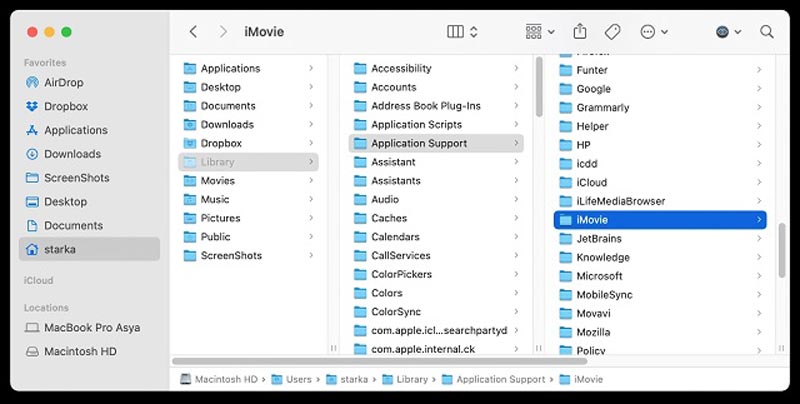
Task: Open the Downloads folder in first column
Action: point(227,124)
